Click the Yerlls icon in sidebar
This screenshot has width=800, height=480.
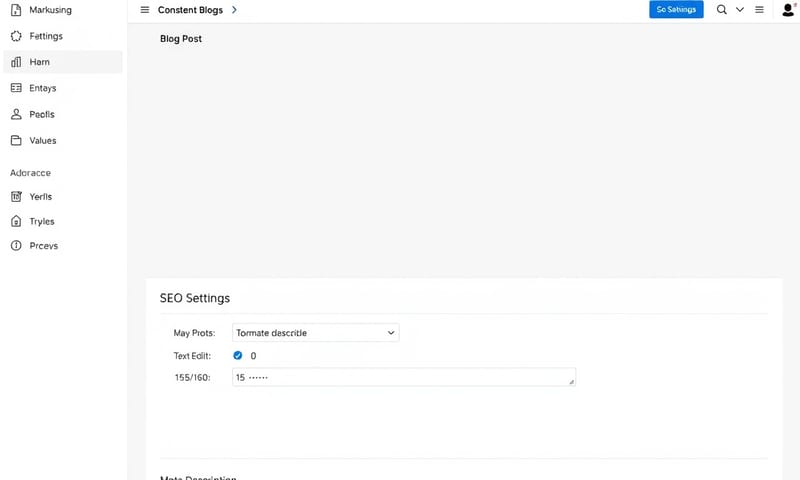(15, 196)
